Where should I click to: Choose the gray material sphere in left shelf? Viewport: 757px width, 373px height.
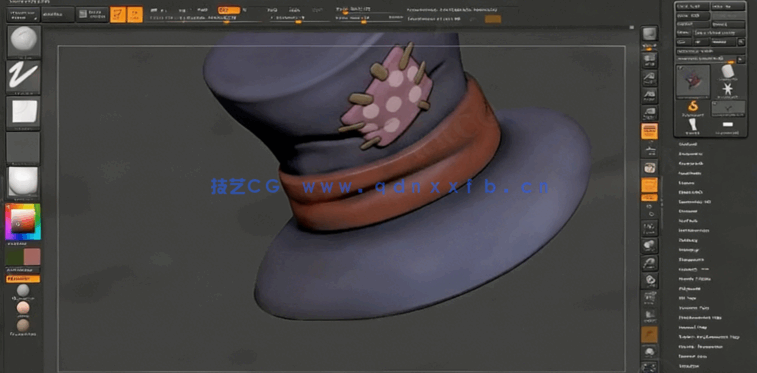tap(23, 290)
